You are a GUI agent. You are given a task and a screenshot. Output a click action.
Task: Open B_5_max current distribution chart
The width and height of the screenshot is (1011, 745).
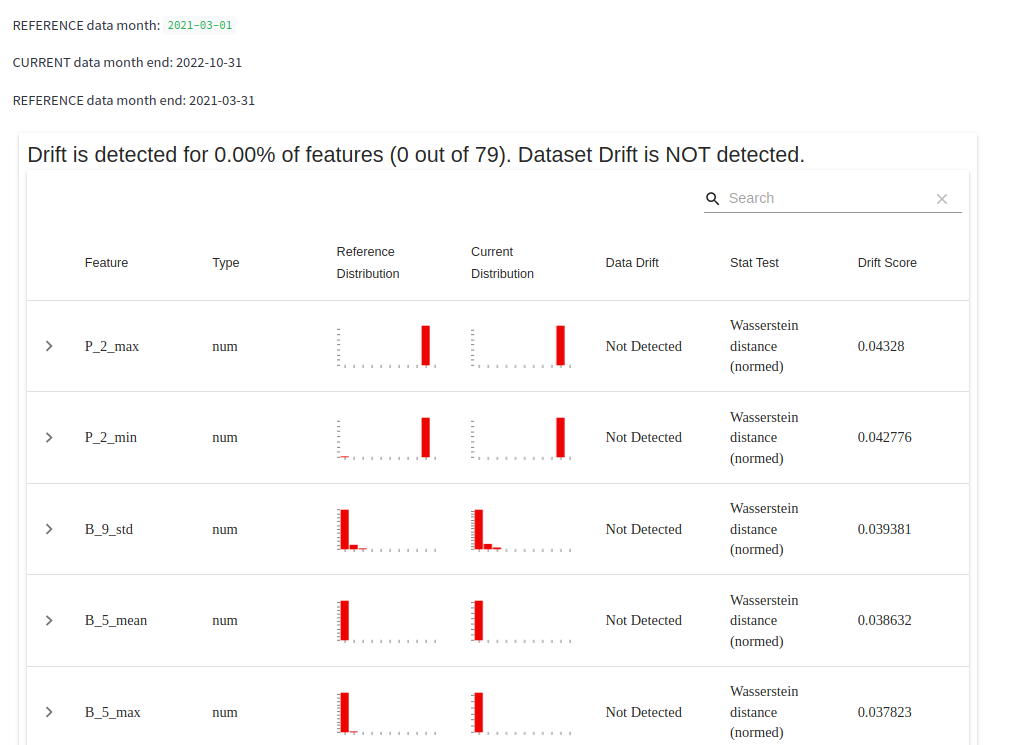point(521,713)
